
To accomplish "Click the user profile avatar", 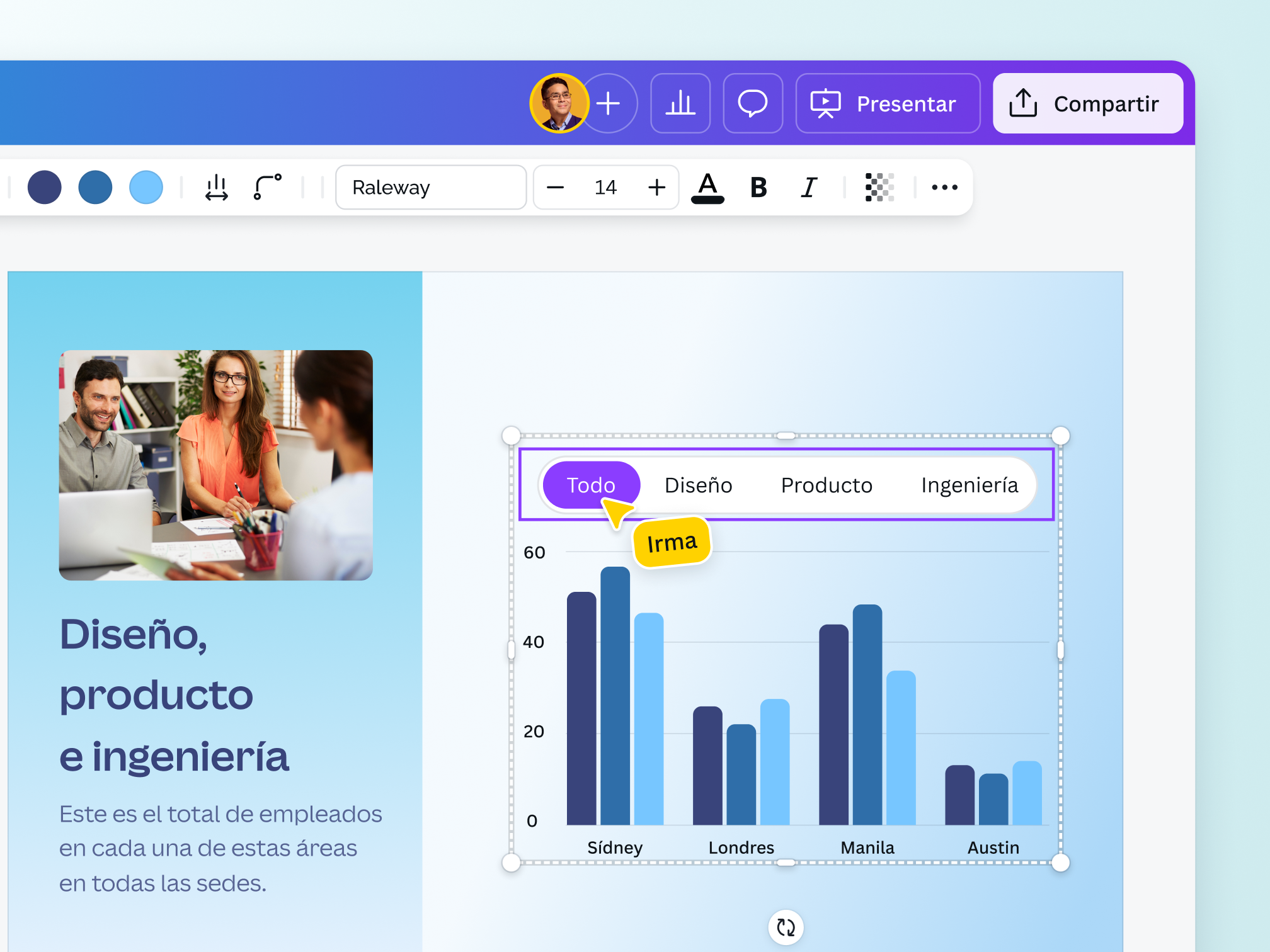I will 559,103.
